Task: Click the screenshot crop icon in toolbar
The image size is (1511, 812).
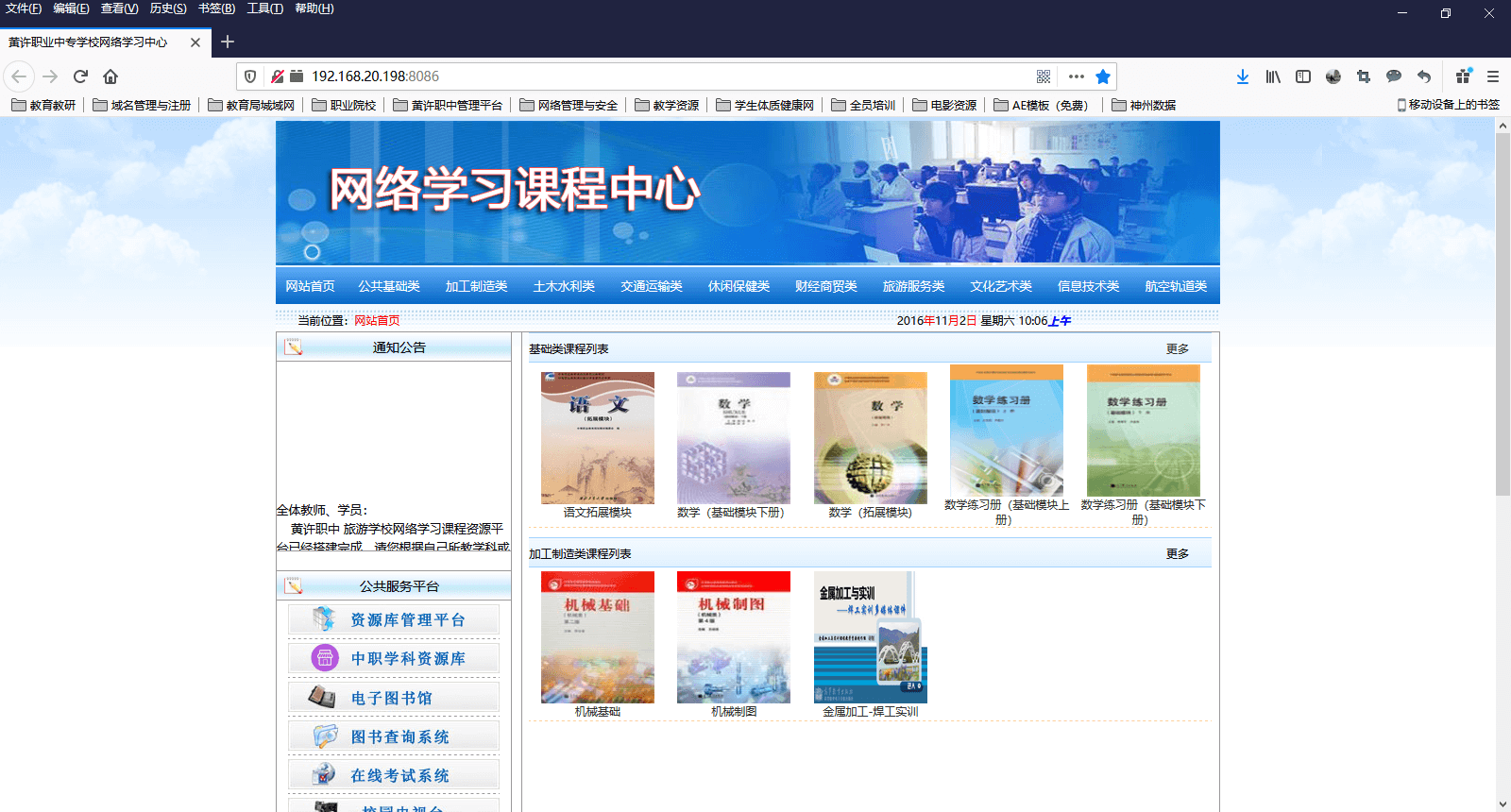Action: (x=1363, y=76)
